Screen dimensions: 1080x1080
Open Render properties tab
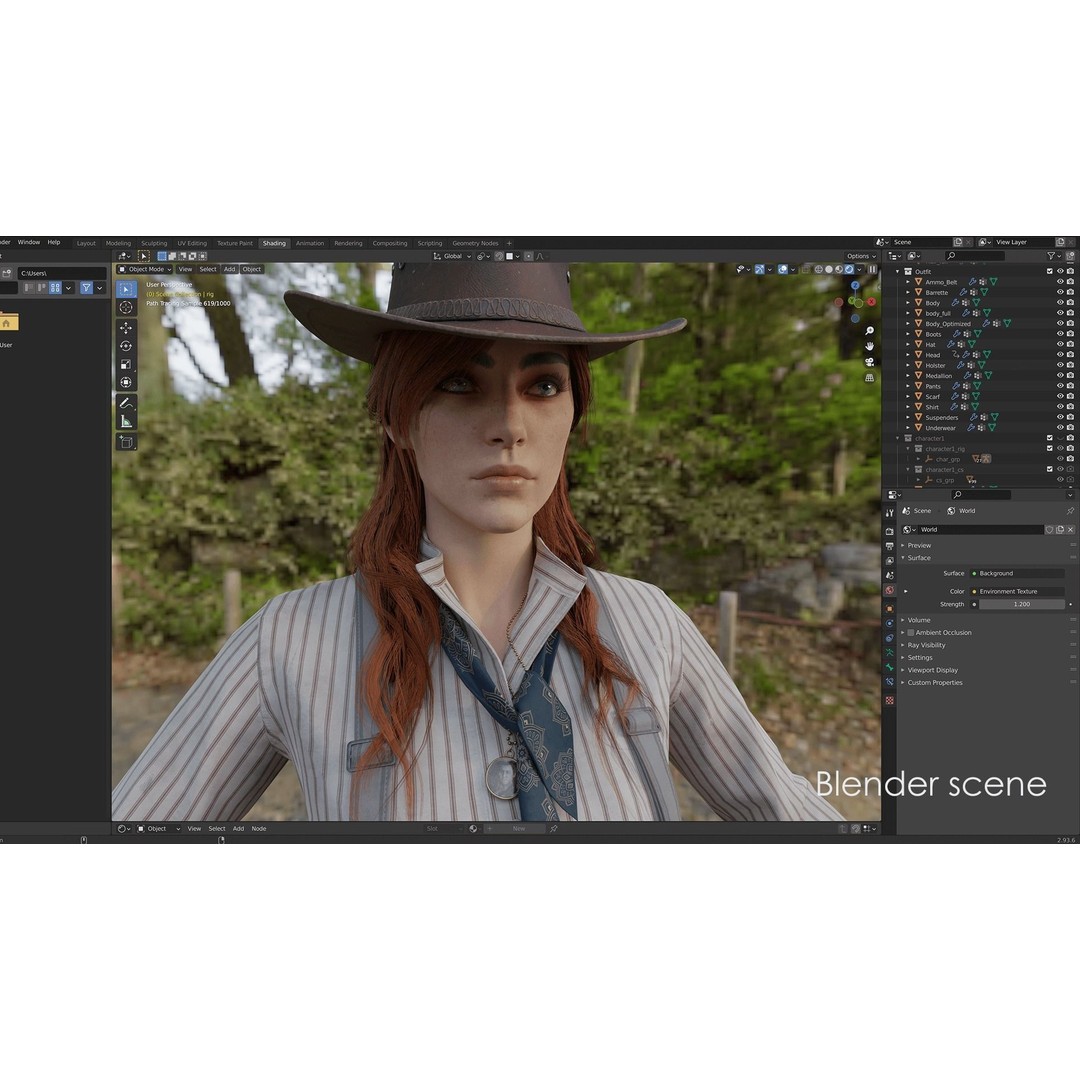click(x=889, y=532)
